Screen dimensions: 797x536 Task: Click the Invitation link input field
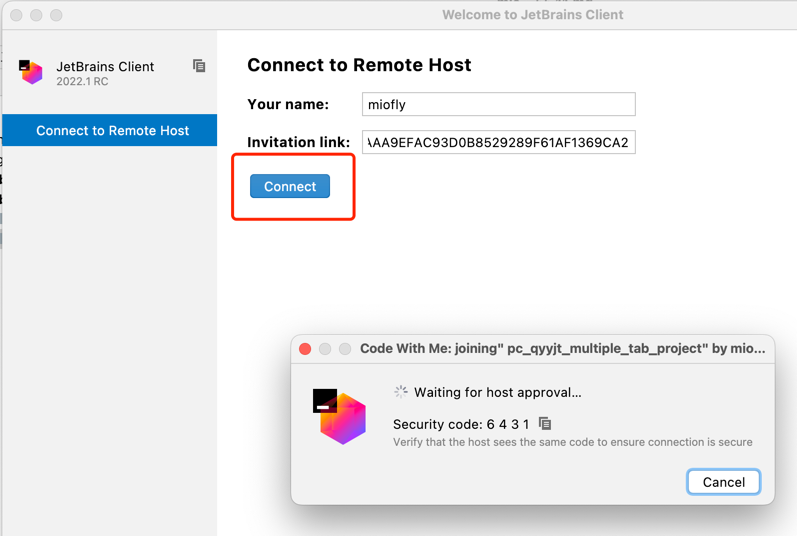tap(499, 142)
